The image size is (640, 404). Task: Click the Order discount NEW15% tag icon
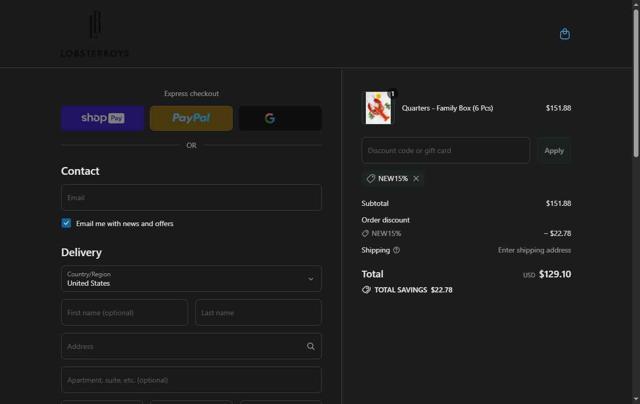click(x=365, y=233)
